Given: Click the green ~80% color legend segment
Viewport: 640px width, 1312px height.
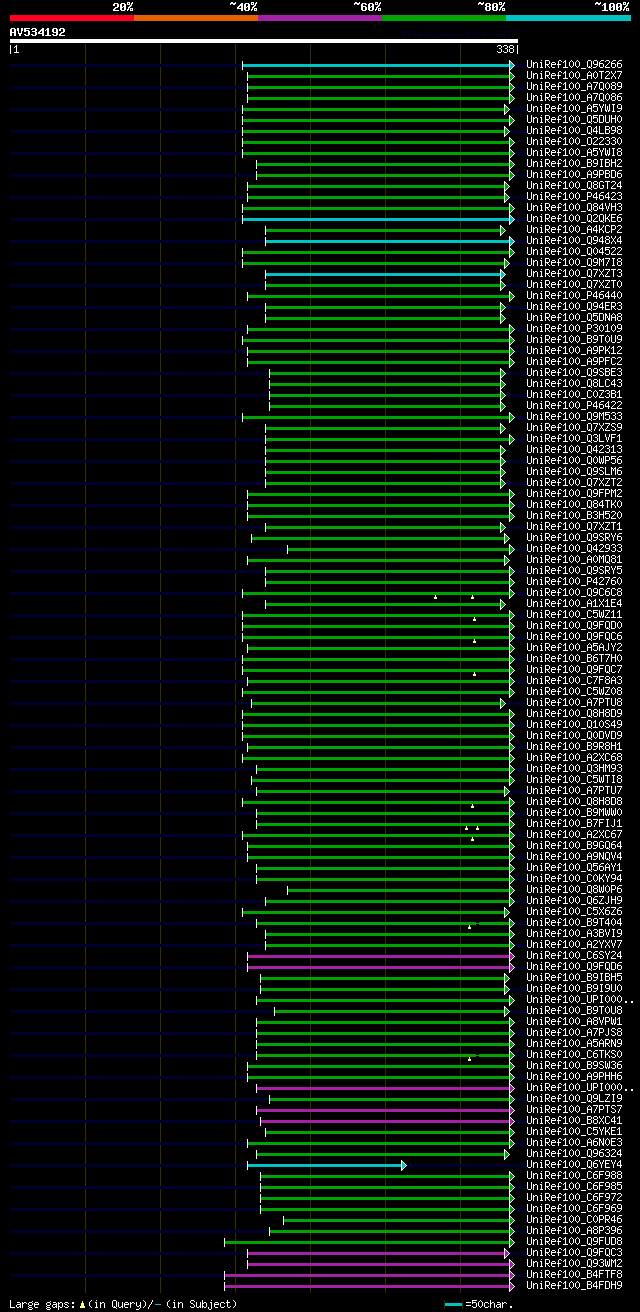Looking at the screenshot, I should [444, 18].
